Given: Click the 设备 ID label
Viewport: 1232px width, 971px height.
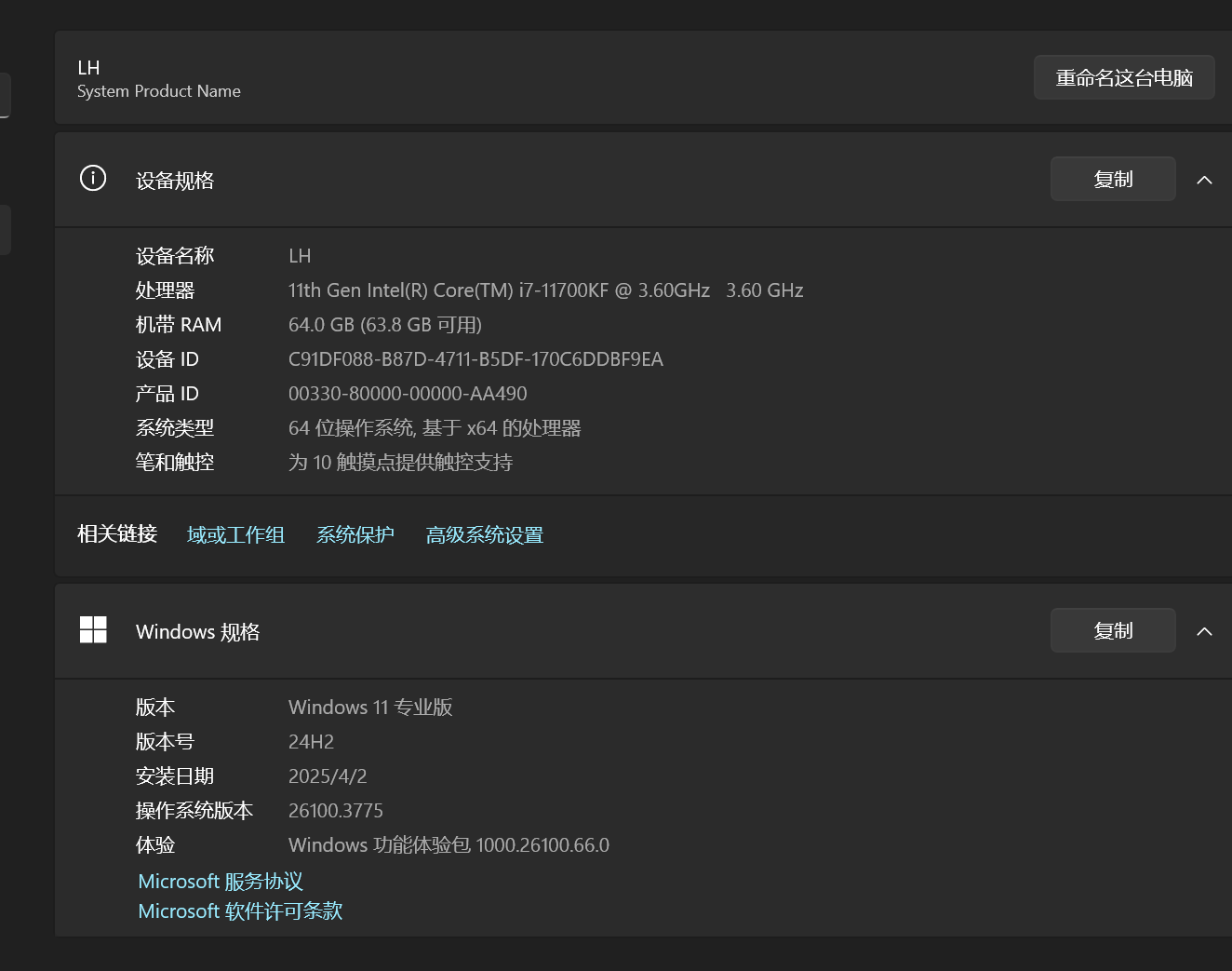Looking at the screenshot, I should coord(167,359).
